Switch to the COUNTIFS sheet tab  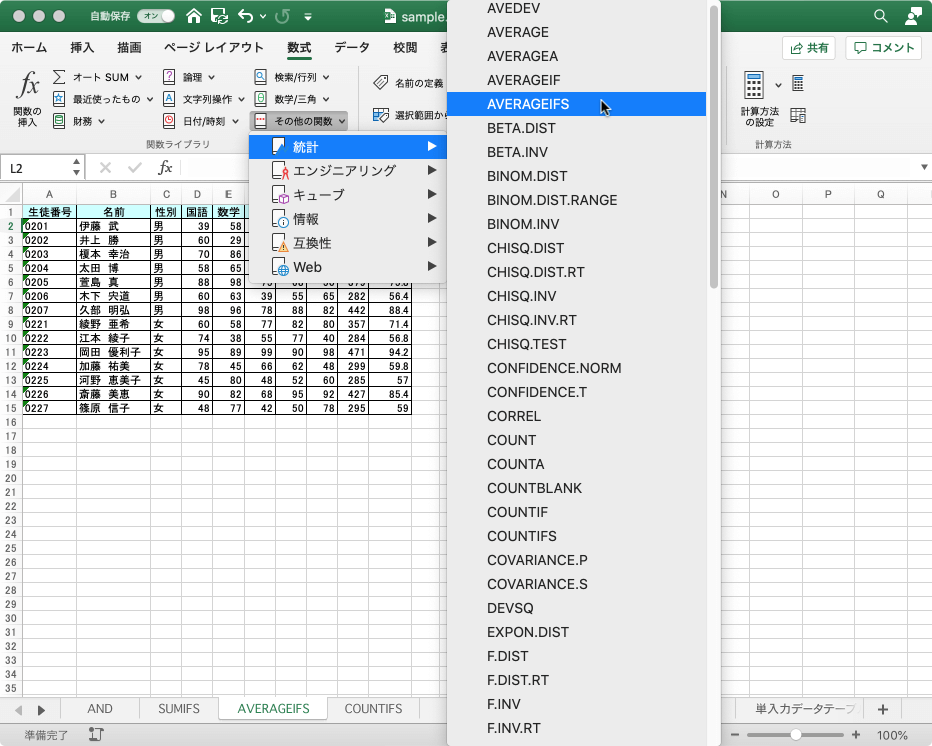373,709
